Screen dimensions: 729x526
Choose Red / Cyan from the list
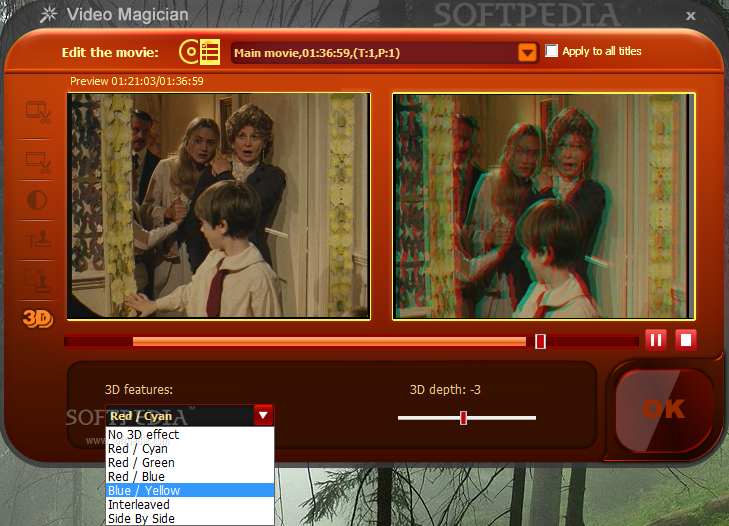click(190, 448)
